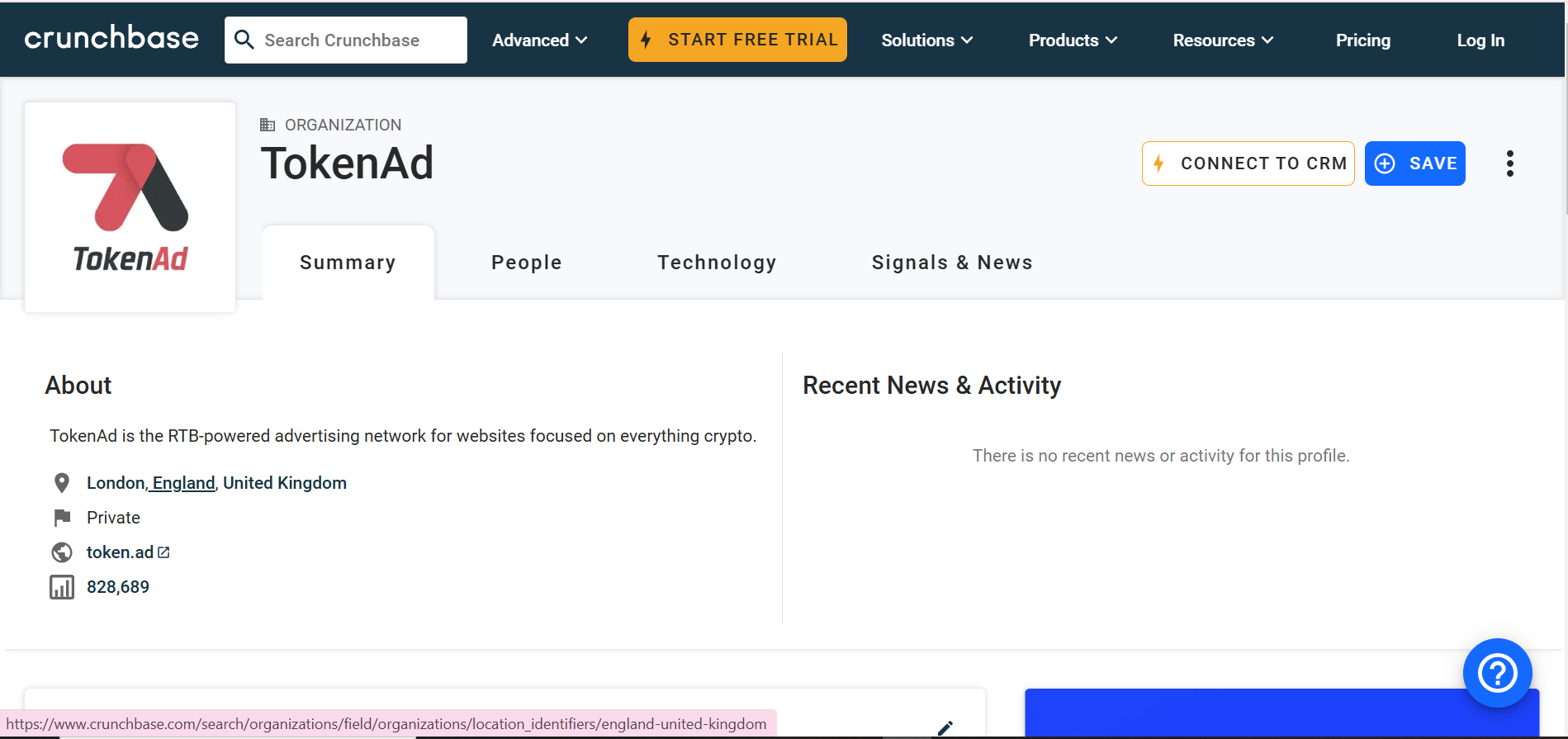Screen dimensions: 1568x739
Task: Click the Connect to CRM button
Action: click(x=1248, y=163)
